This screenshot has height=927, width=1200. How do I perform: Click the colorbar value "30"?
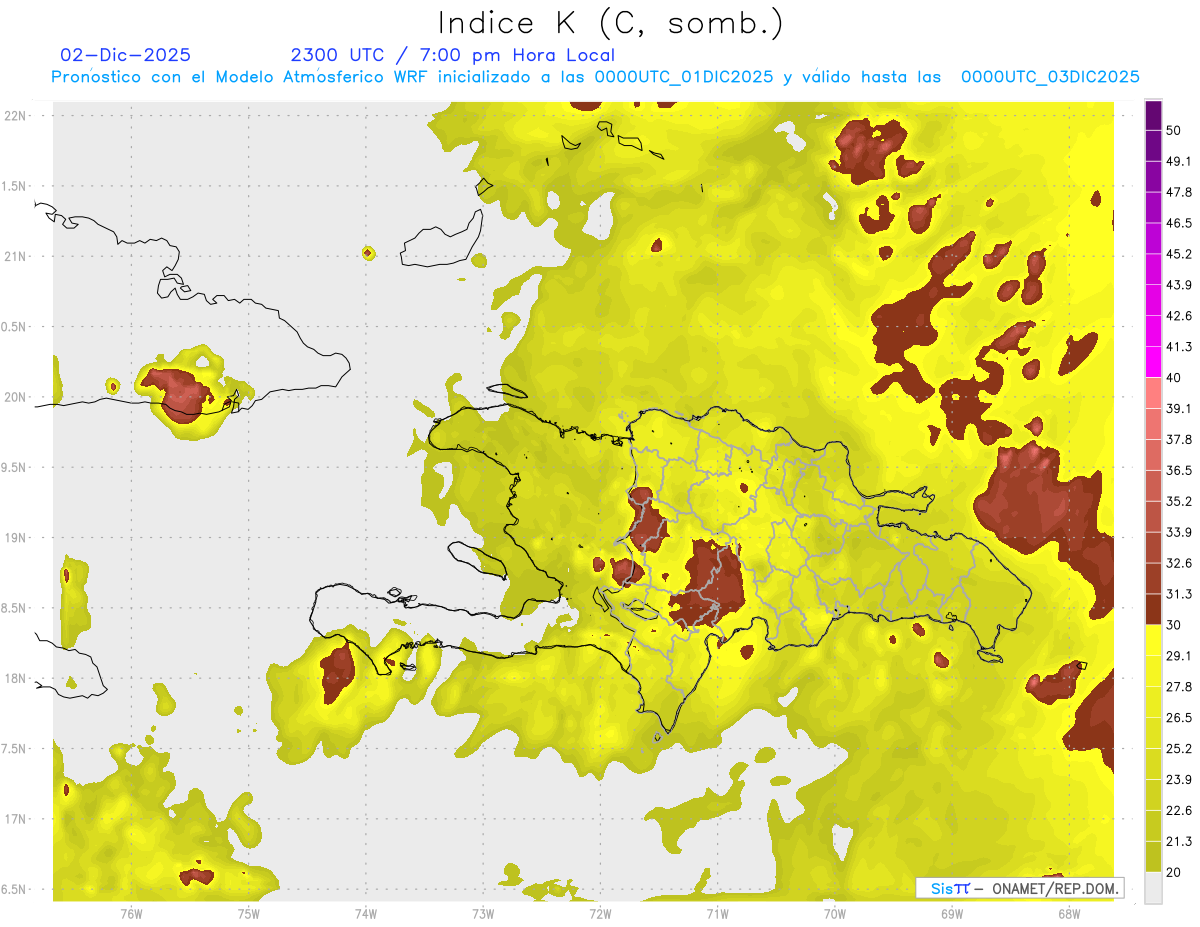(1174, 625)
